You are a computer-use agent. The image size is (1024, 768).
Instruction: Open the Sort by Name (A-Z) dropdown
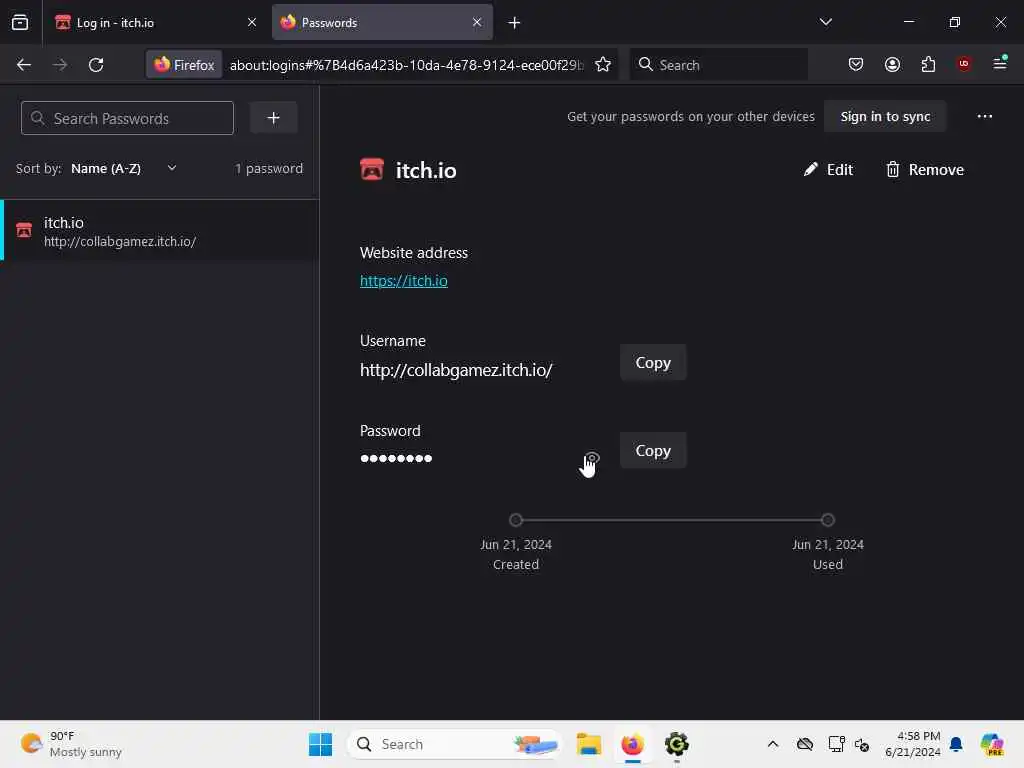(x=124, y=168)
